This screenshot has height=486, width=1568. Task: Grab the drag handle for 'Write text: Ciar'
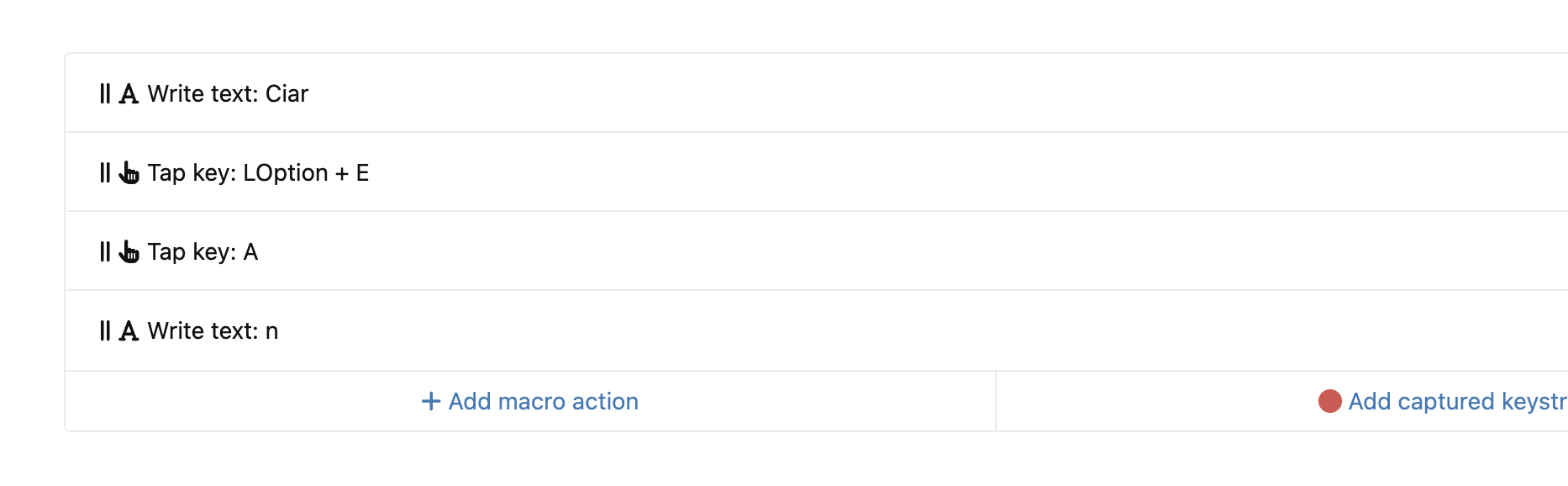pos(105,93)
